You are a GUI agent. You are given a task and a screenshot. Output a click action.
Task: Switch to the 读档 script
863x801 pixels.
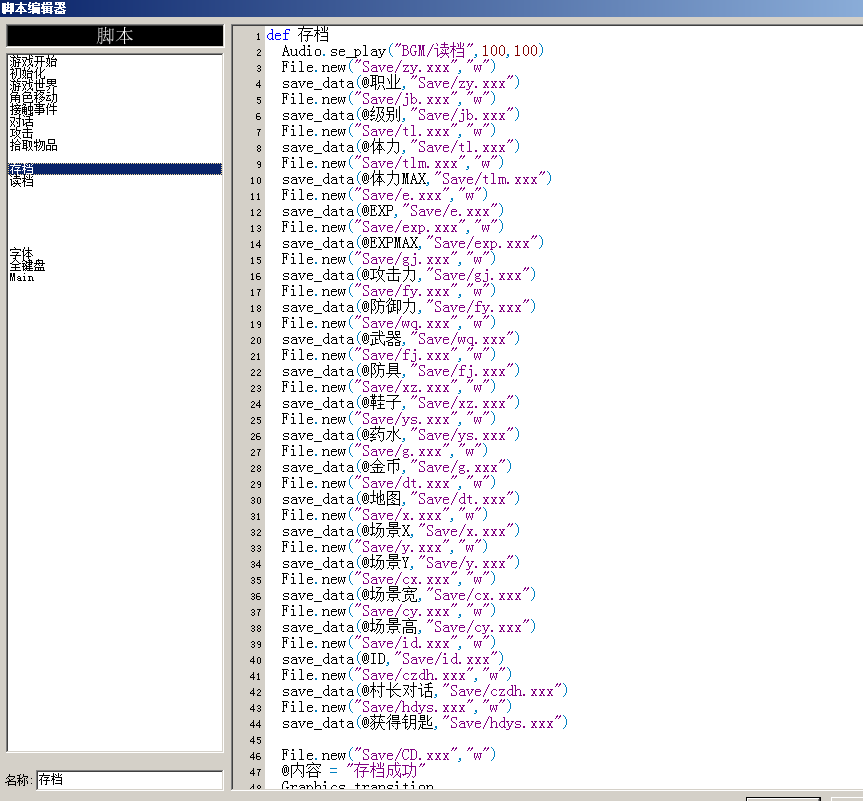21,181
